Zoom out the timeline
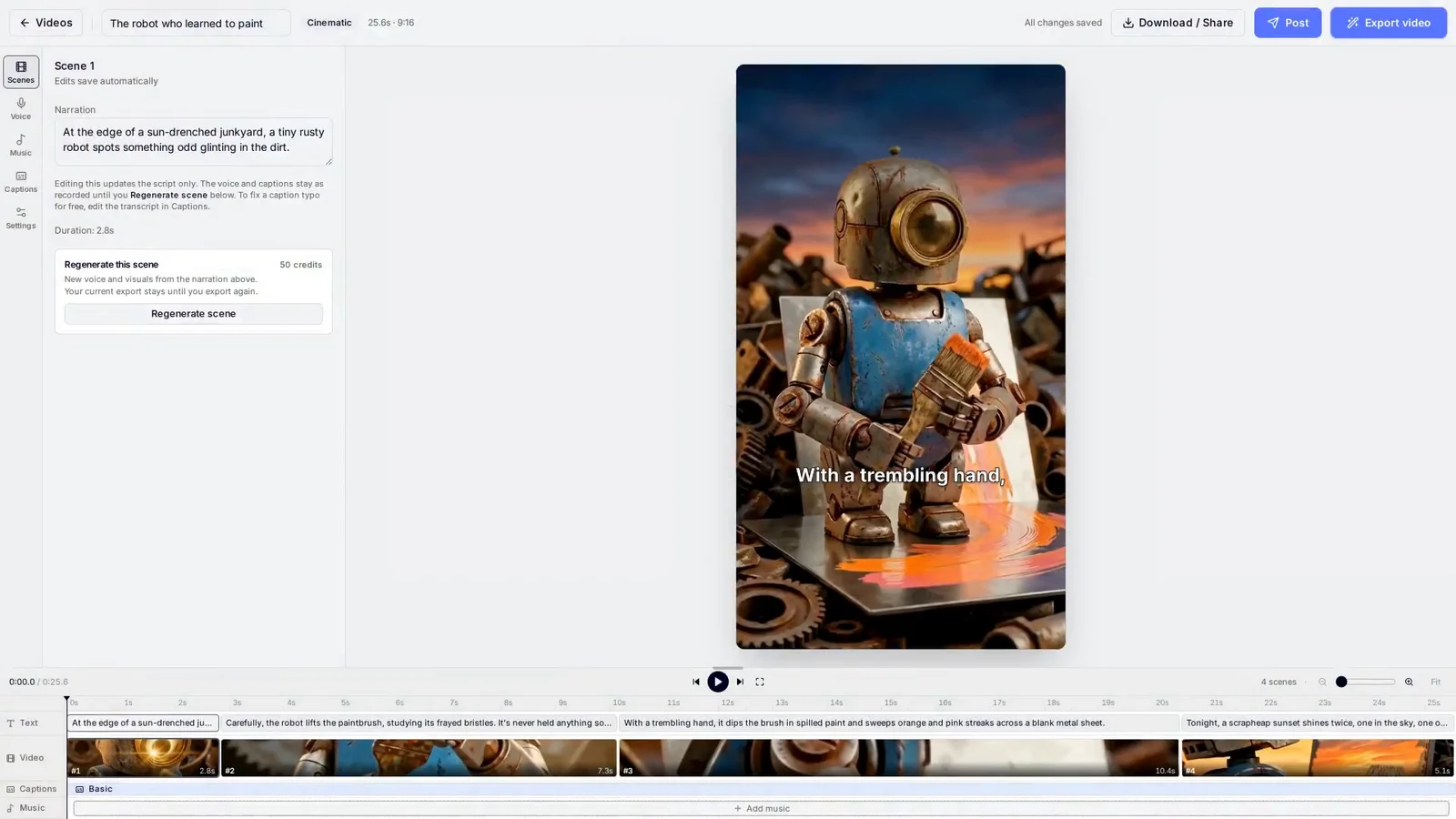Viewport: 1456px width, 819px height. [x=1322, y=682]
